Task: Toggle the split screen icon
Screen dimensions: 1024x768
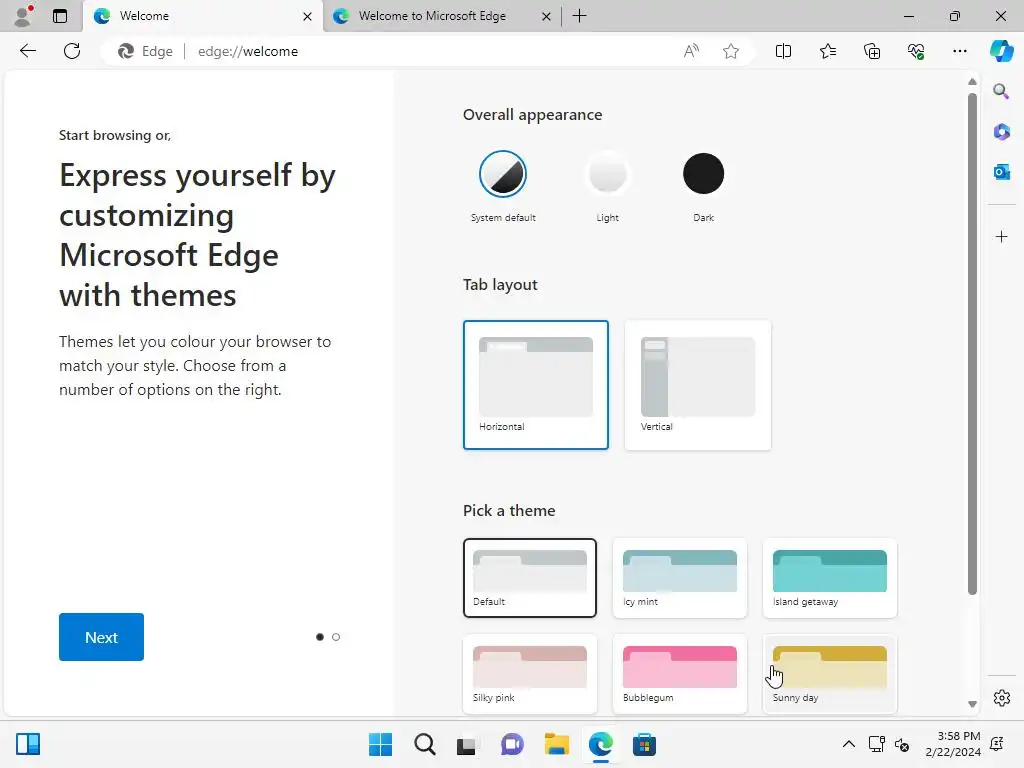Action: click(x=783, y=51)
